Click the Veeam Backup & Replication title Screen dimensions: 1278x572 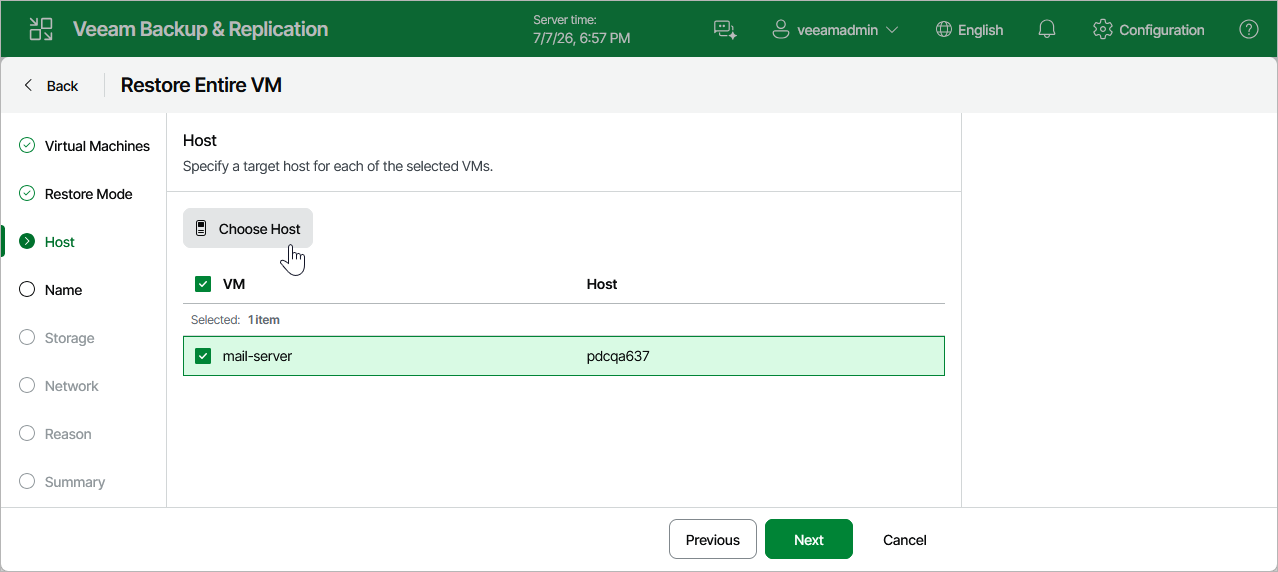point(200,29)
